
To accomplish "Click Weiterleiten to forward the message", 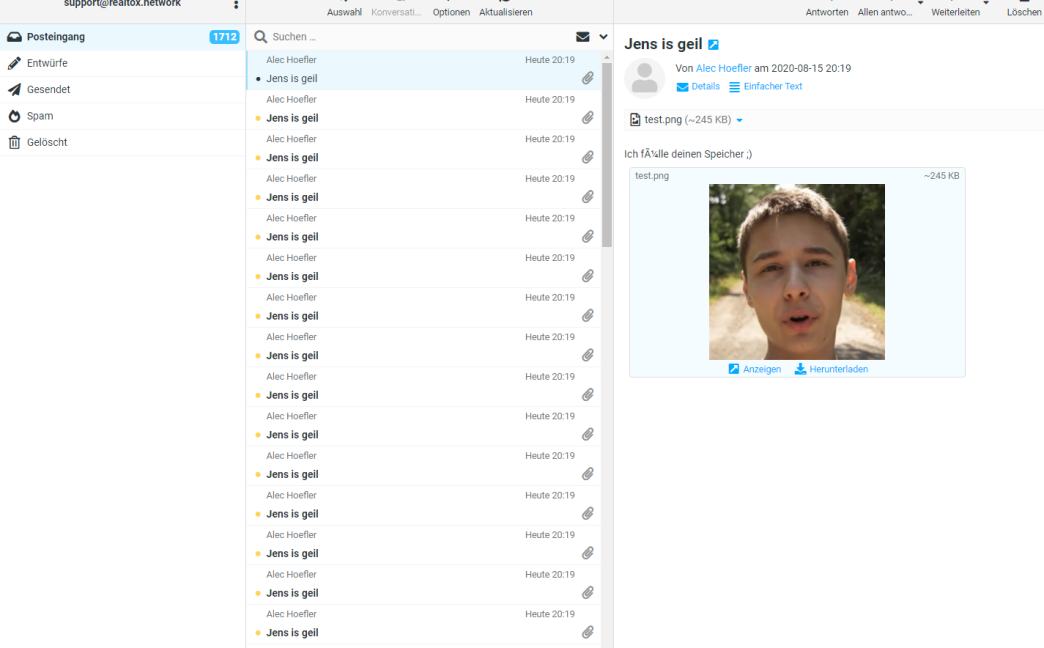I will [955, 12].
